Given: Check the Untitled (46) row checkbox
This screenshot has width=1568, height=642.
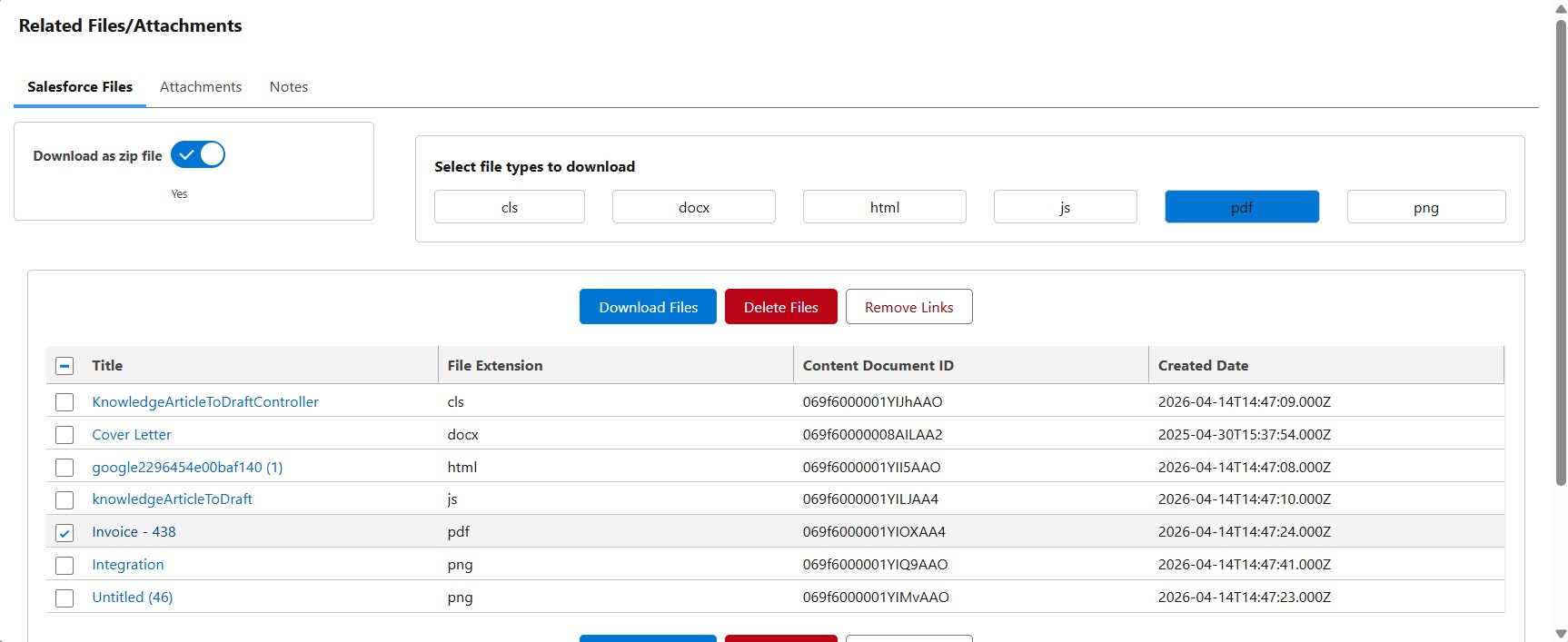Looking at the screenshot, I should click(65, 598).
